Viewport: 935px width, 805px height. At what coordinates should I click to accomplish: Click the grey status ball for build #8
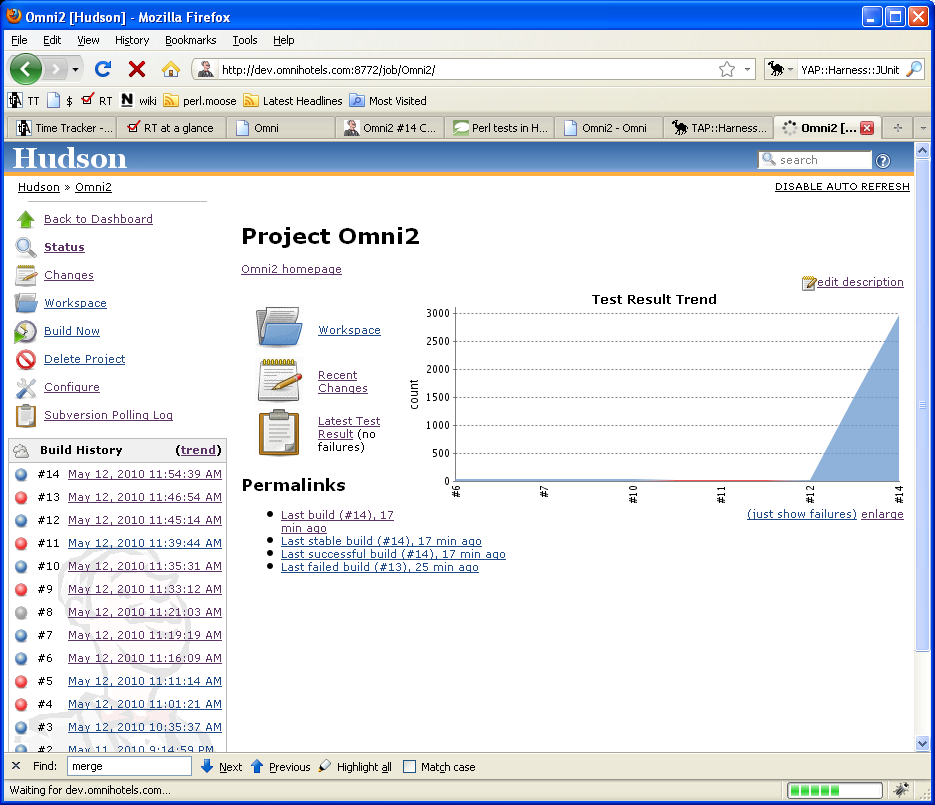(21, 612)
